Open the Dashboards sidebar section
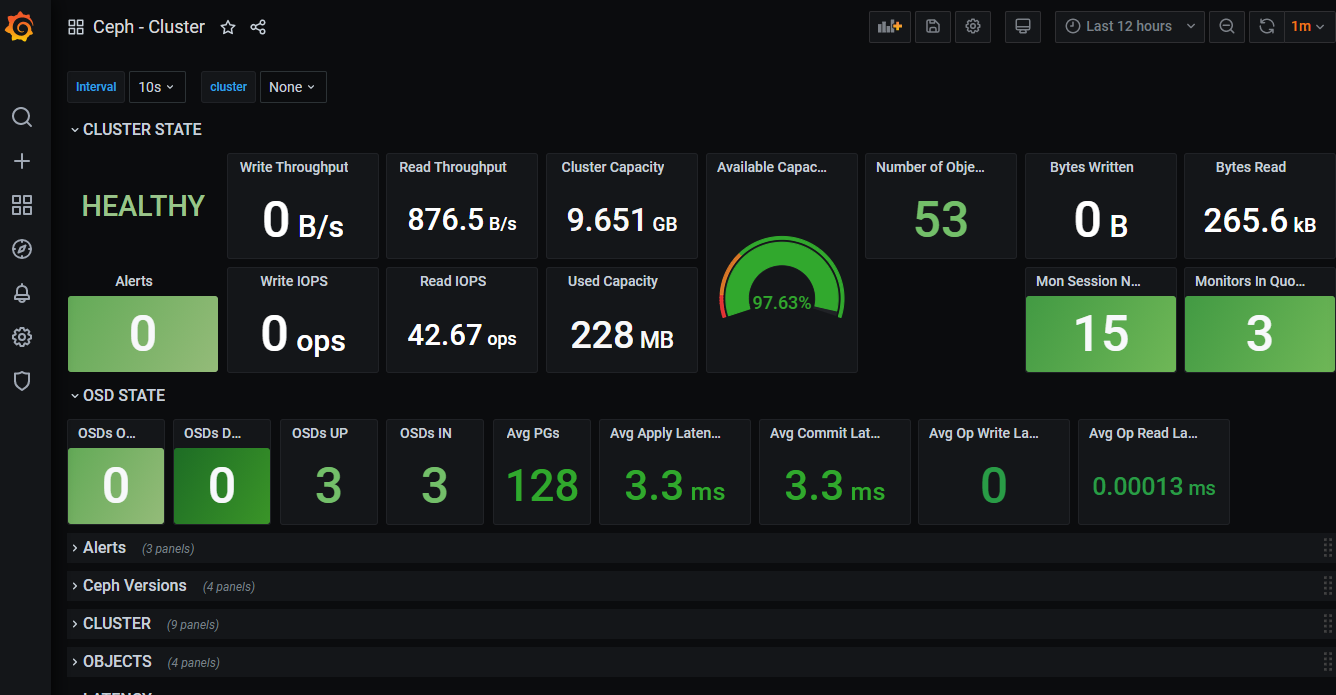The width and height of the screenshot is (1336, 695). click(22, 204)
